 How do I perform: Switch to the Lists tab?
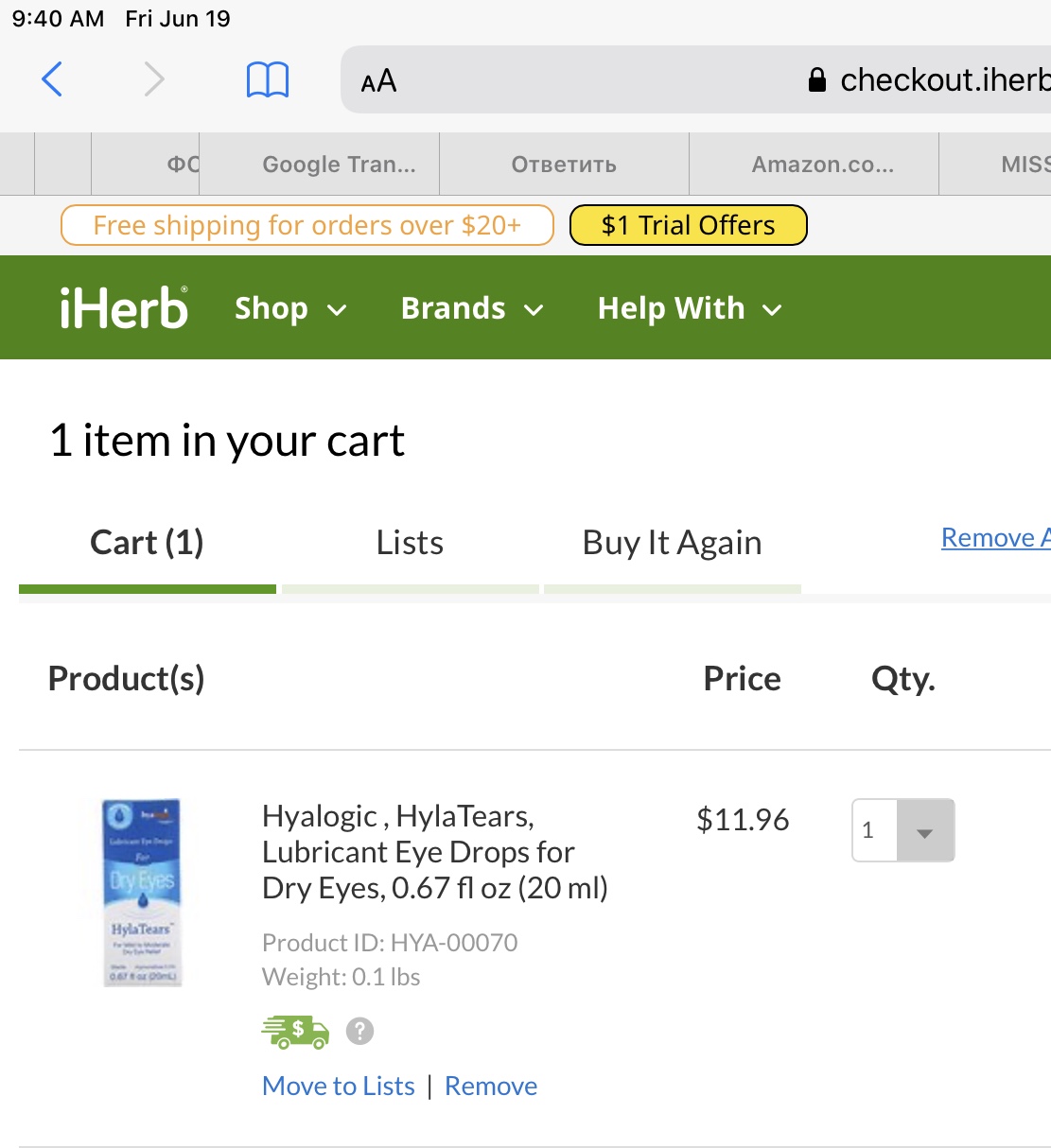point(410,543)
